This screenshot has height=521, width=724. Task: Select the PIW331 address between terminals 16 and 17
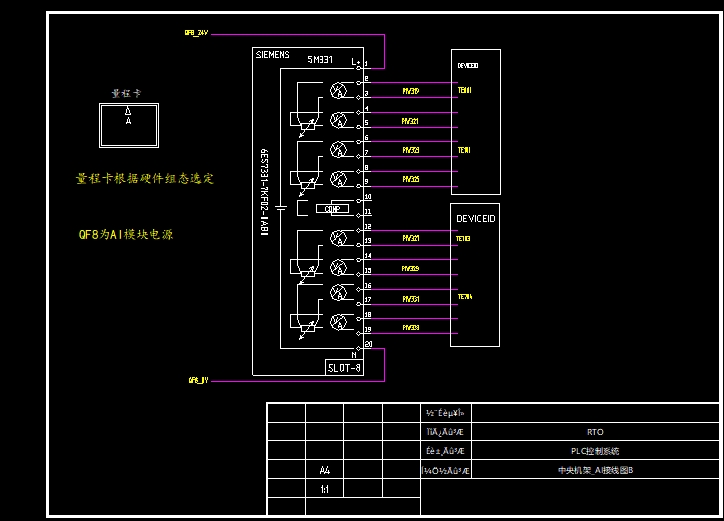[410, 299]
